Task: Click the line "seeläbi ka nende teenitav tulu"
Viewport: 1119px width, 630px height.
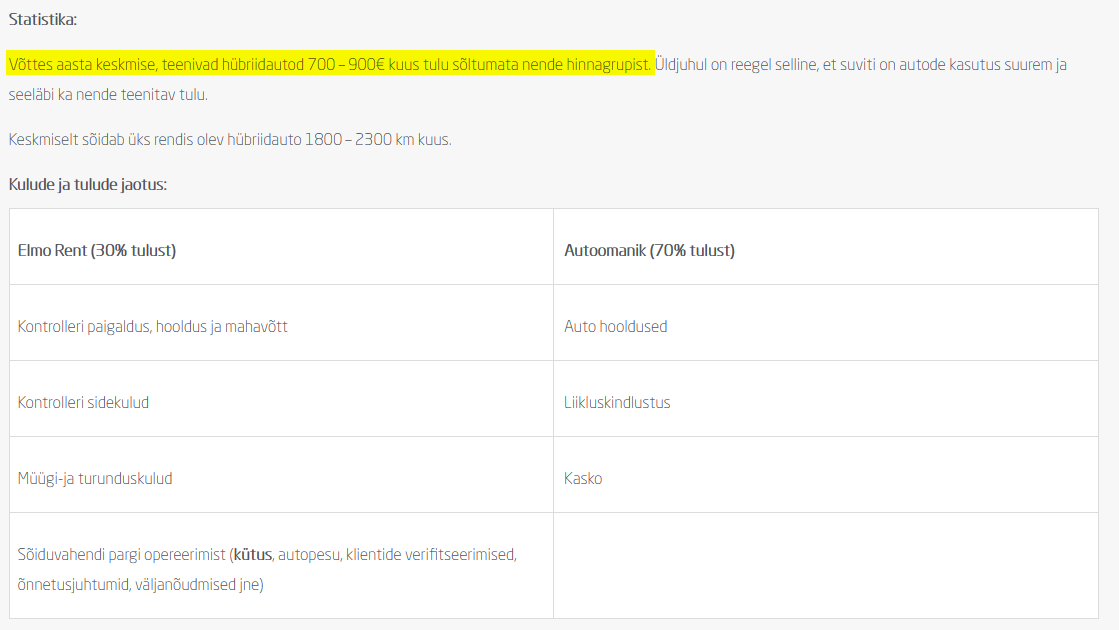Action: 108,94
